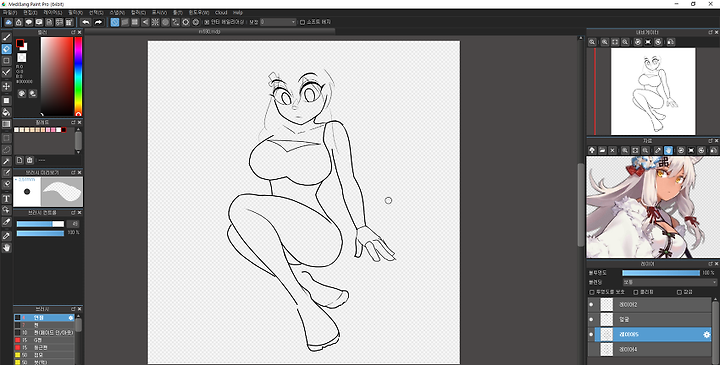Choose the Bucket fill tool
Screen dimensions: 720x365
coord(6,112)
